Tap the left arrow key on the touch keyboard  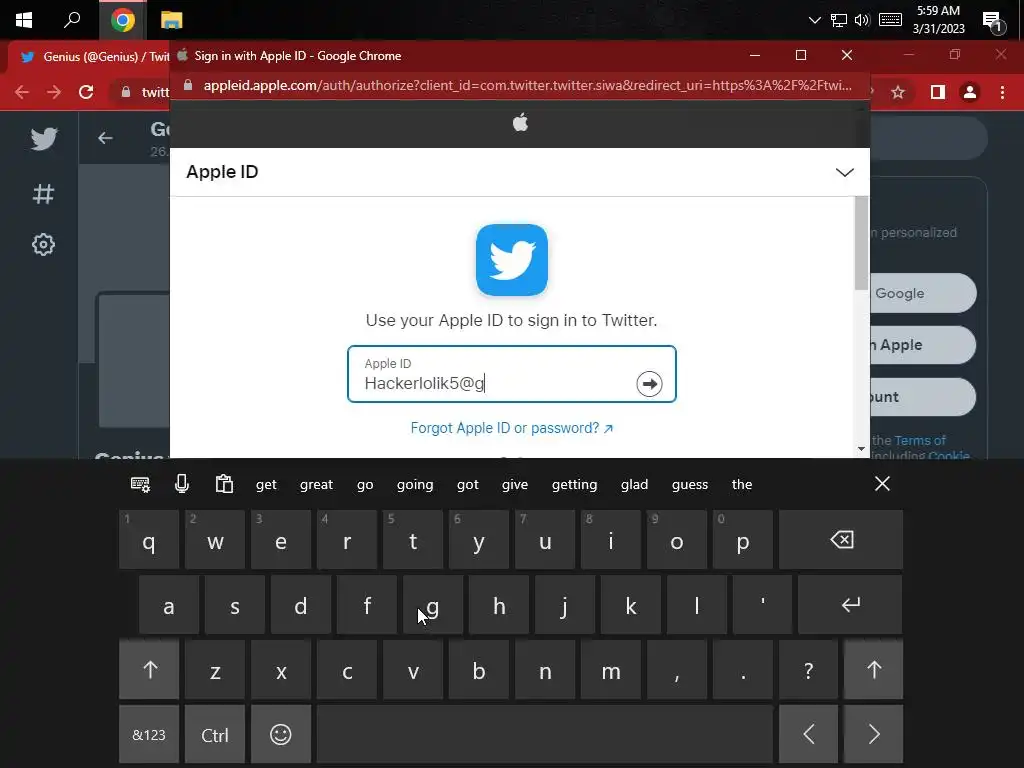(x=808, y=735)
